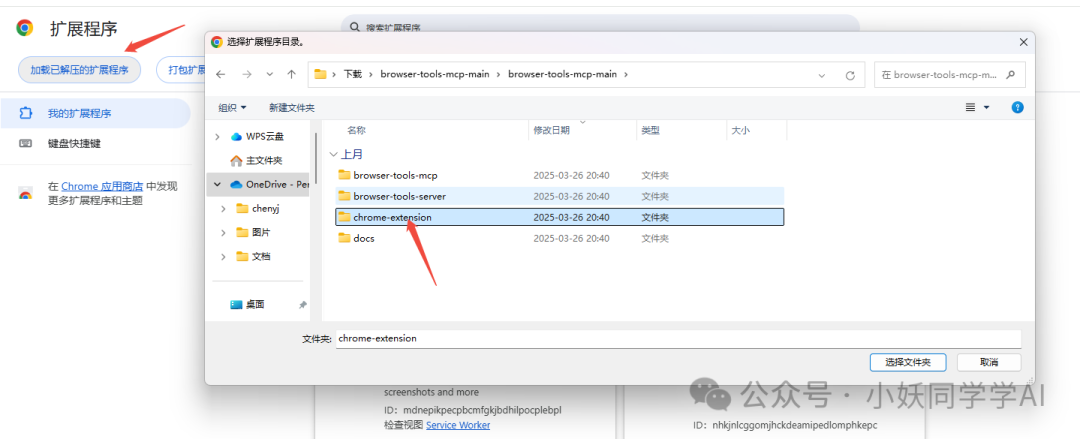Collapse the 上月 group
Image resolution: width=1080 pixels, height=439 pixels.
333,154
